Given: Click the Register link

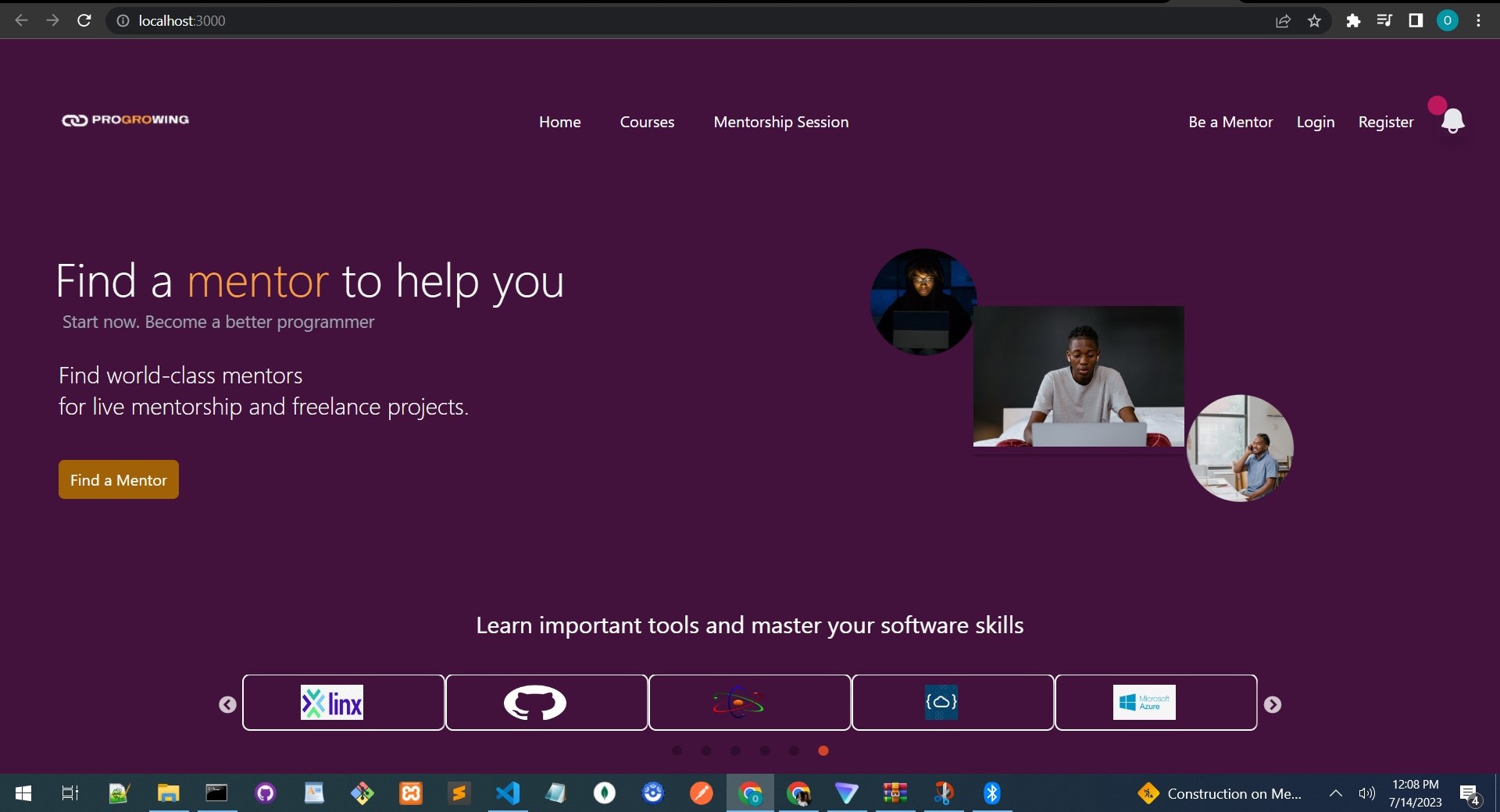Looking at the screenshot, I should [x=1385, y=122].
